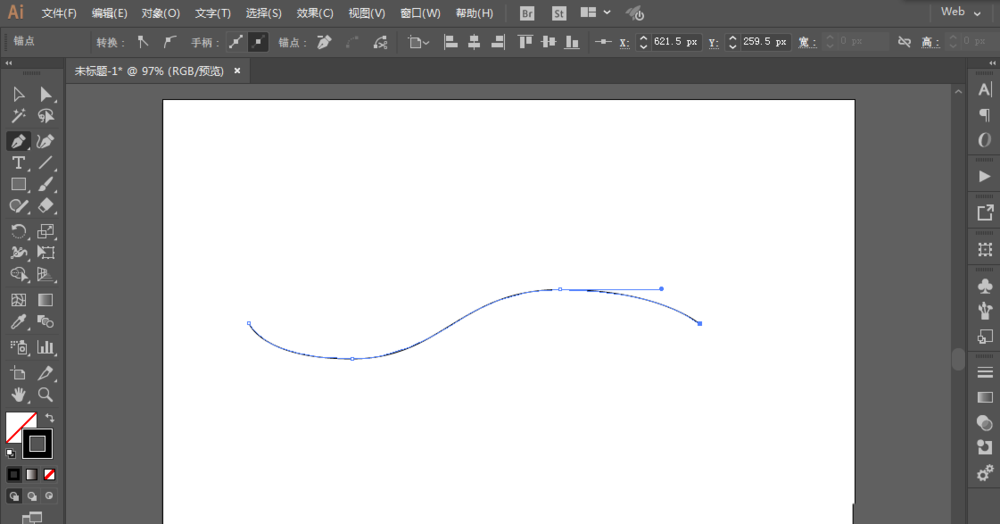Viewport: 1000px width, 524px height.
Task: Select the Direct Selection white arrow tool
Action: (45, 94)
